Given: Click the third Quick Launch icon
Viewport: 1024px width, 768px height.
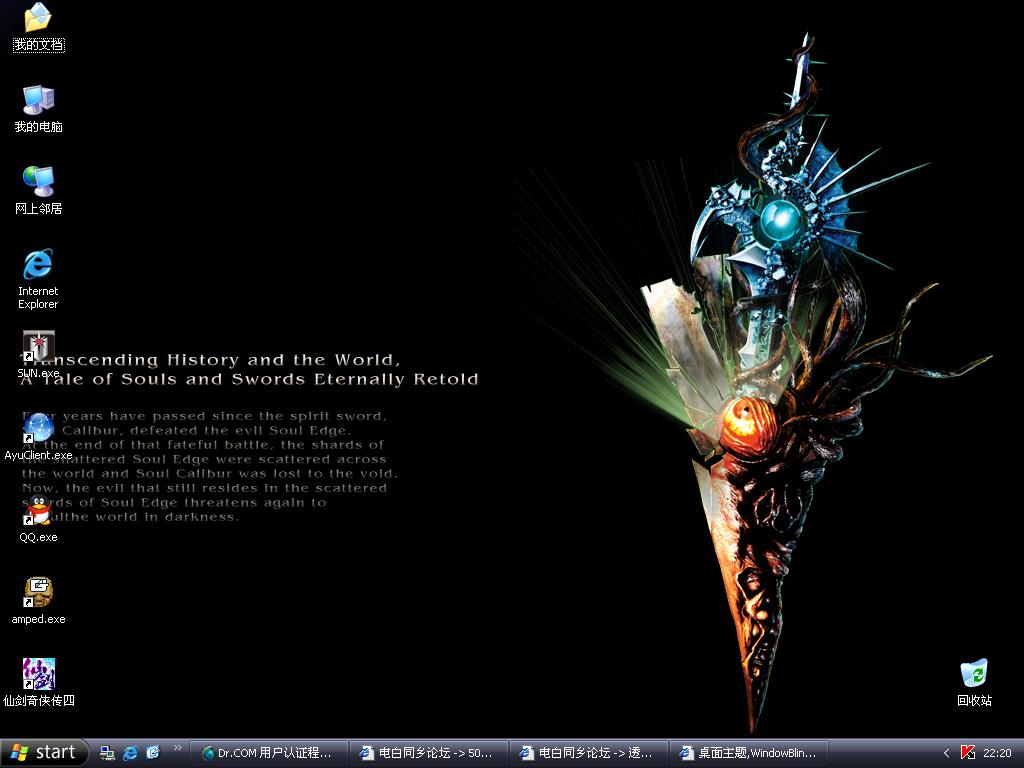Looking at the screenshot, I should click(153, 753).
